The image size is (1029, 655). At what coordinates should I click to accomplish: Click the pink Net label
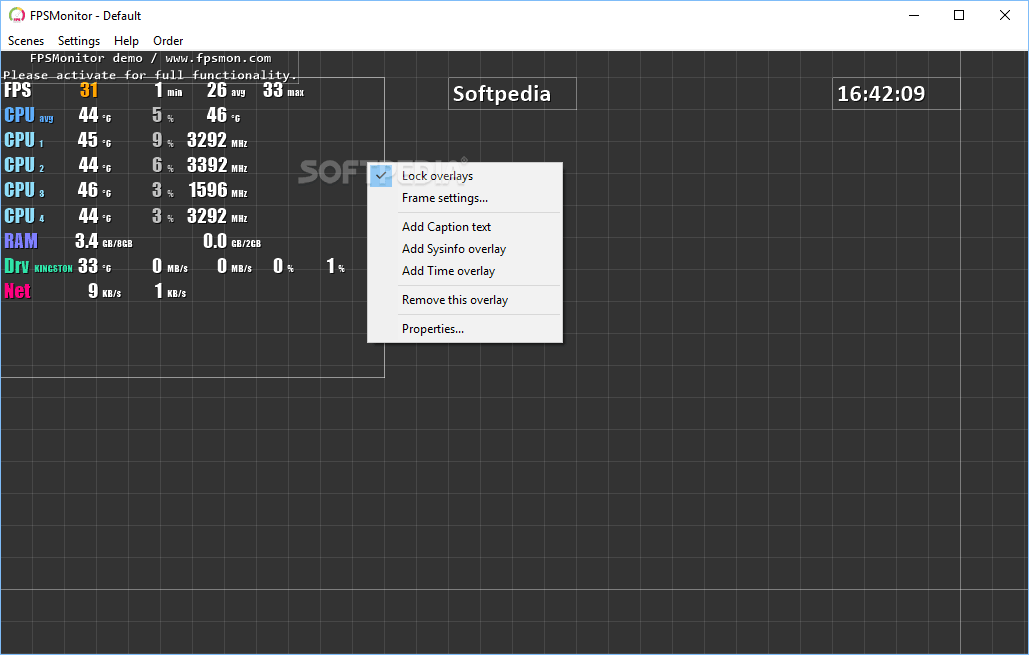18,291
